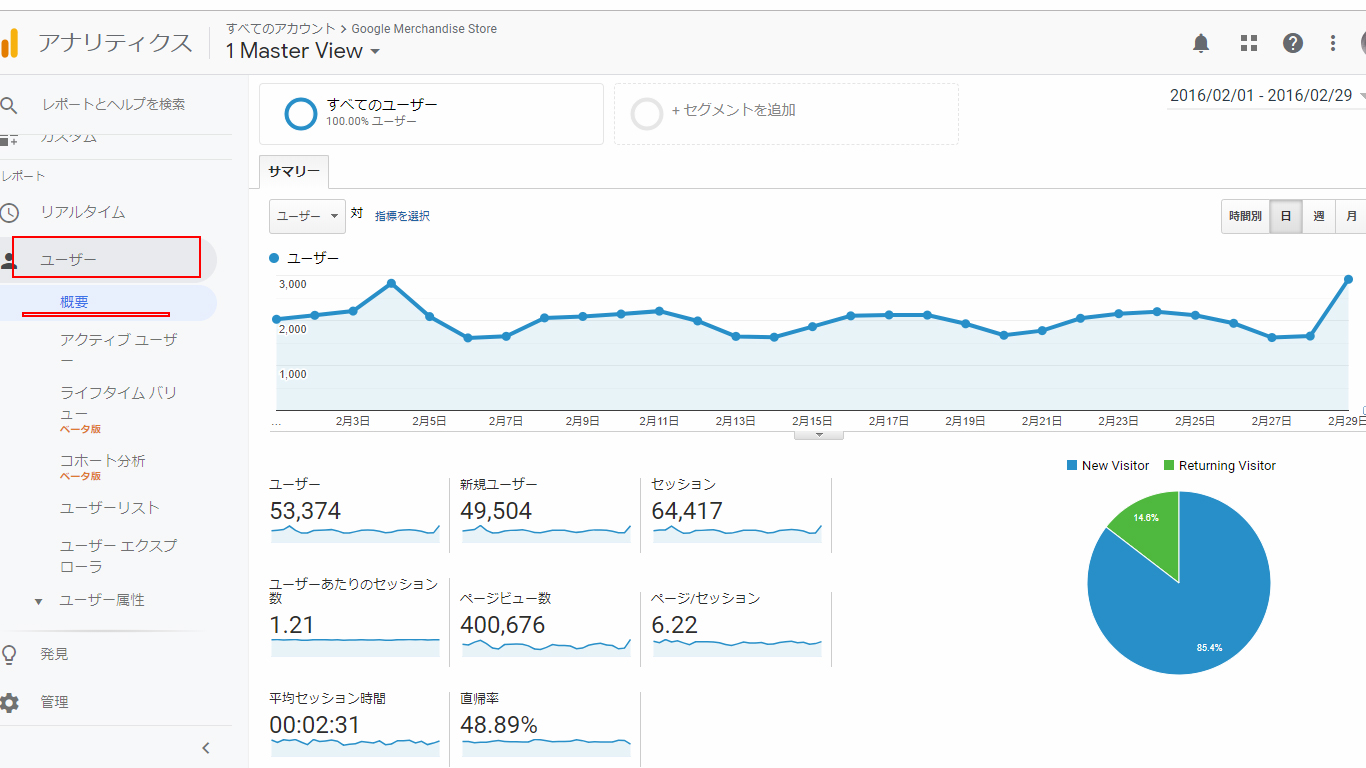Click the Admin gear icon

[9, 702]
